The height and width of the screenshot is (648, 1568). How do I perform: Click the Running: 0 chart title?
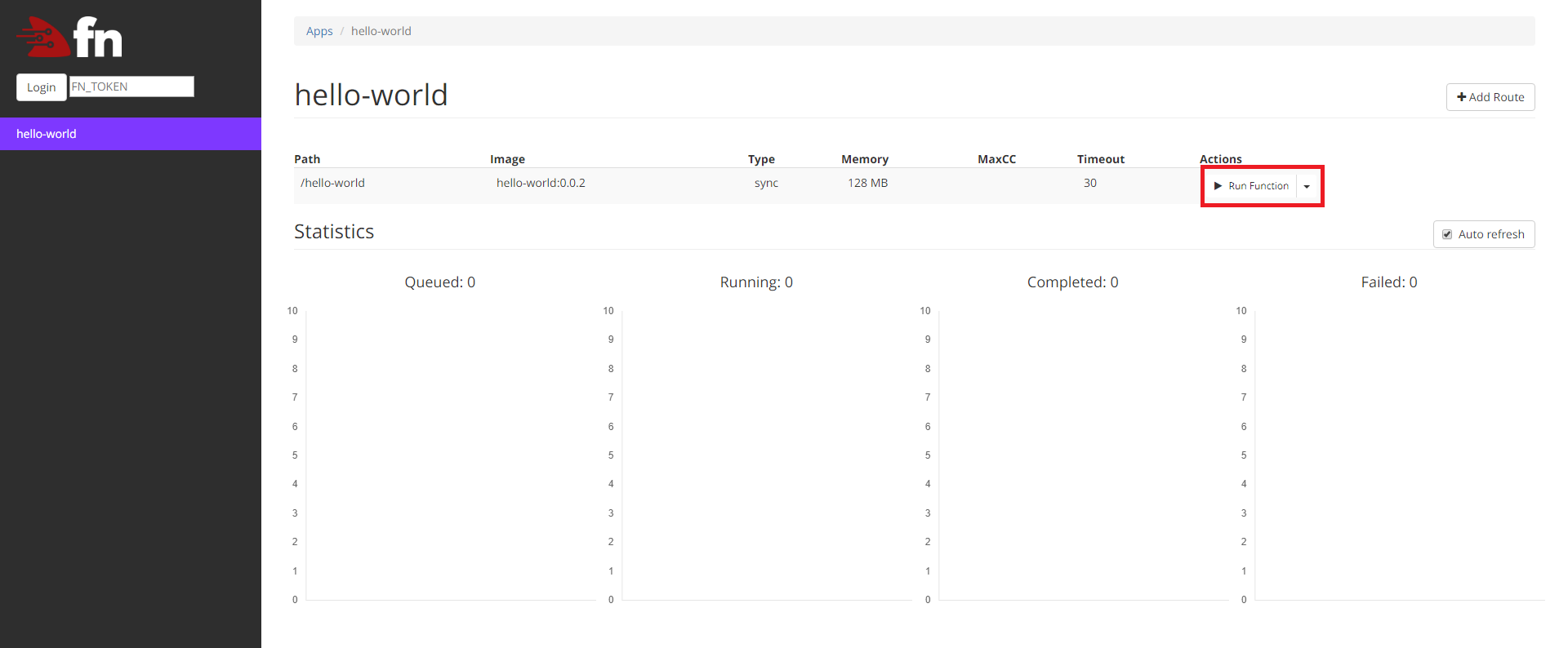[x=756, y=282]
